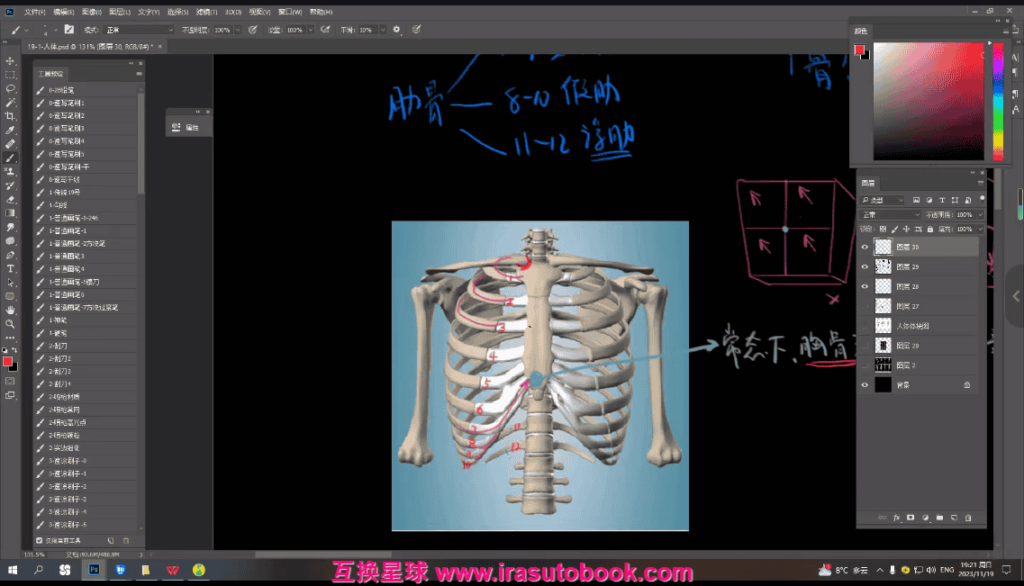Open the 属性 (Properties) panel button
This screenshot has width=1024, height=586.
click(x=188, y=127)
